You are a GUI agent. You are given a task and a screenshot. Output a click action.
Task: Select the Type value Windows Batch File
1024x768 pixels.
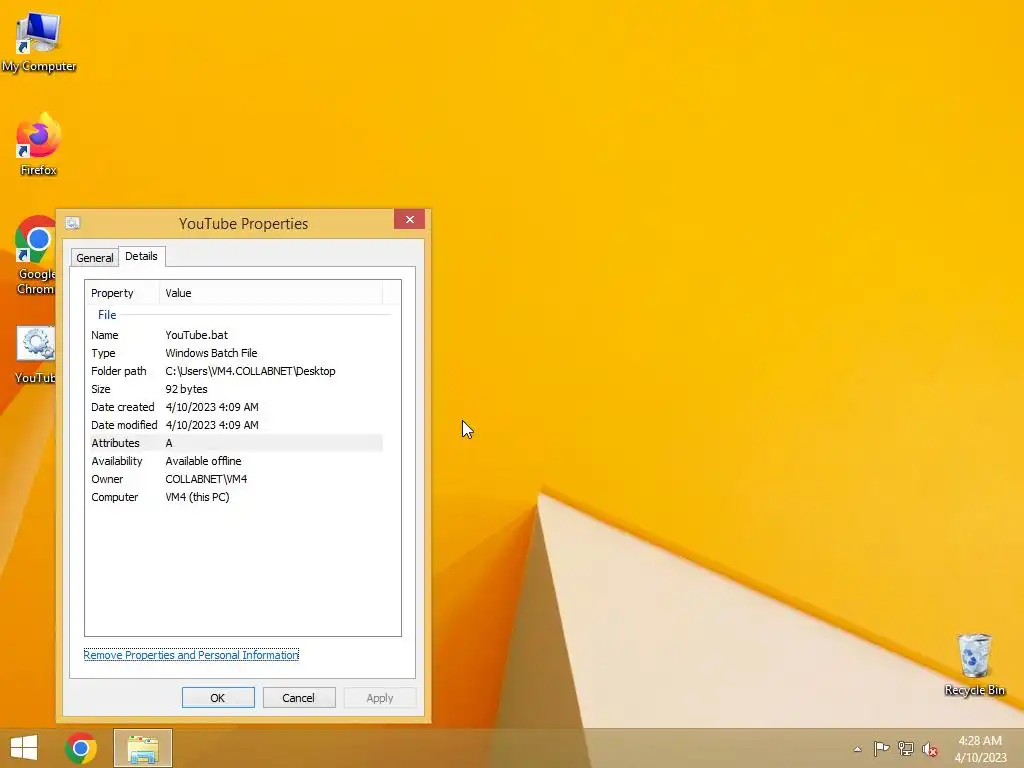tap(211, 353)
